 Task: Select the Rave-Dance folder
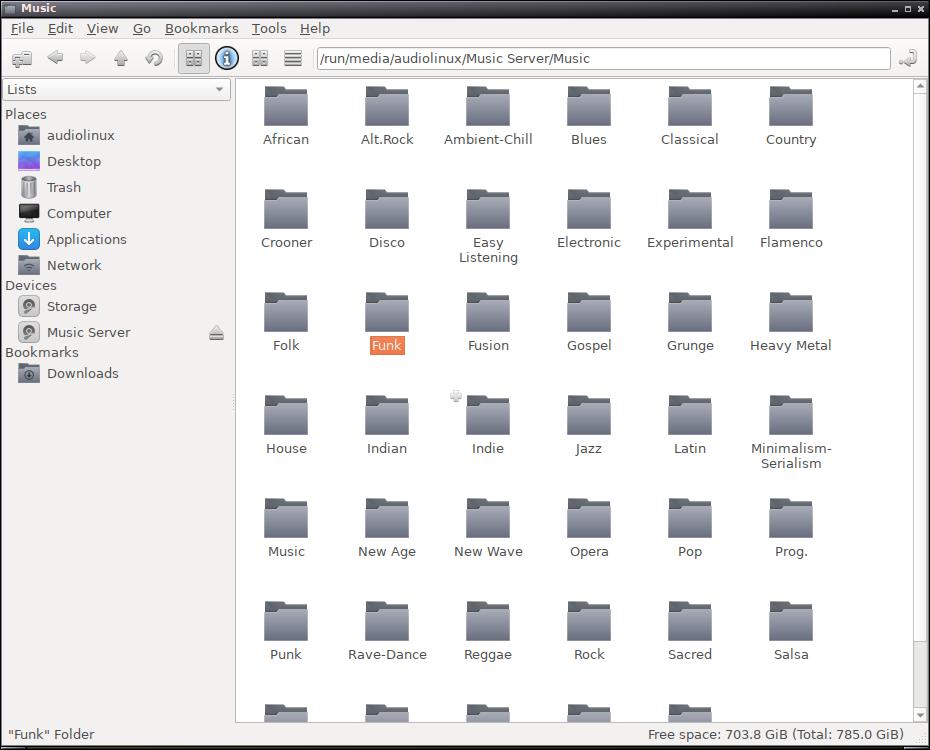(387, 632)
